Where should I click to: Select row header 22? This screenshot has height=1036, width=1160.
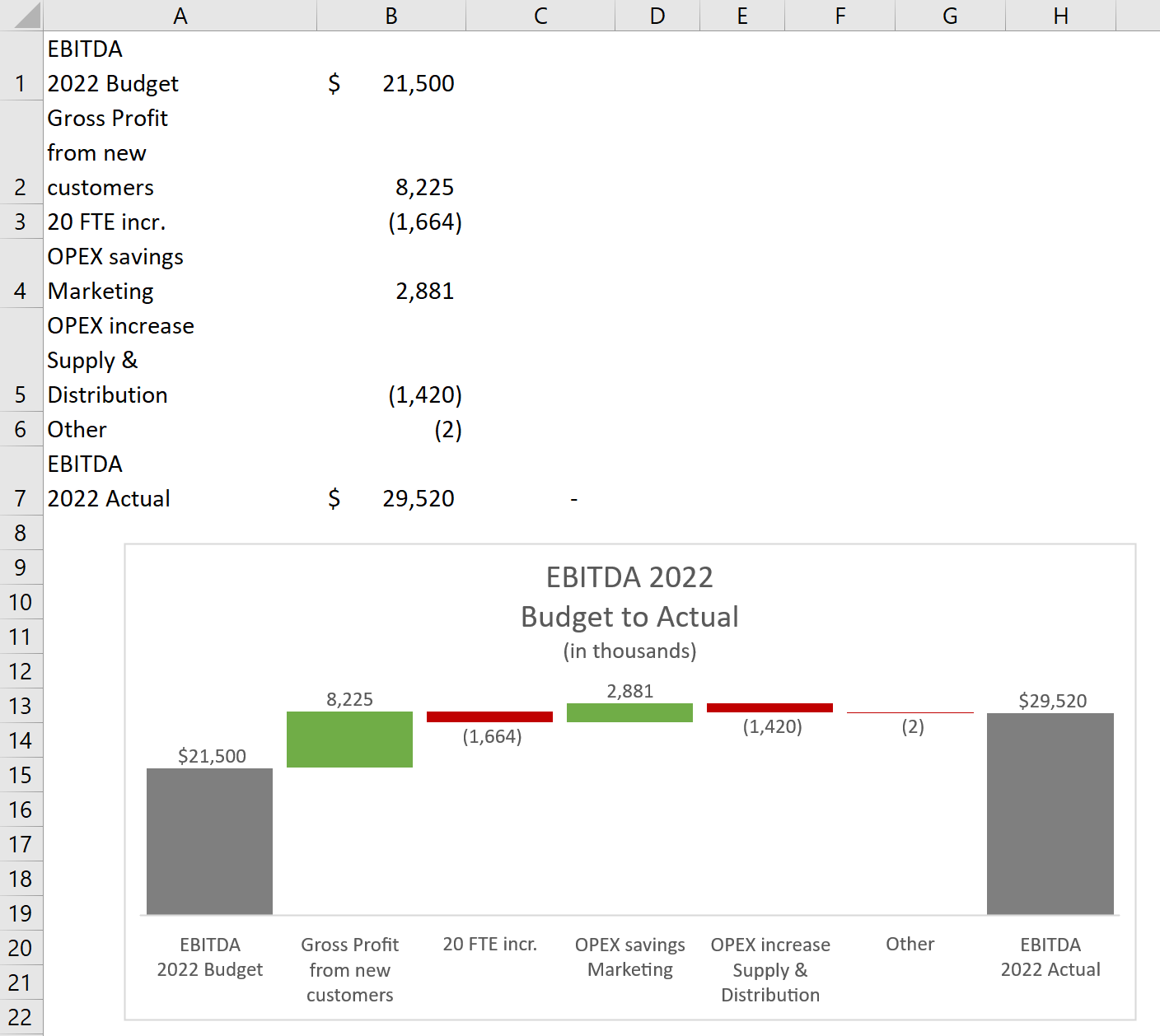tap(21, 1017)
